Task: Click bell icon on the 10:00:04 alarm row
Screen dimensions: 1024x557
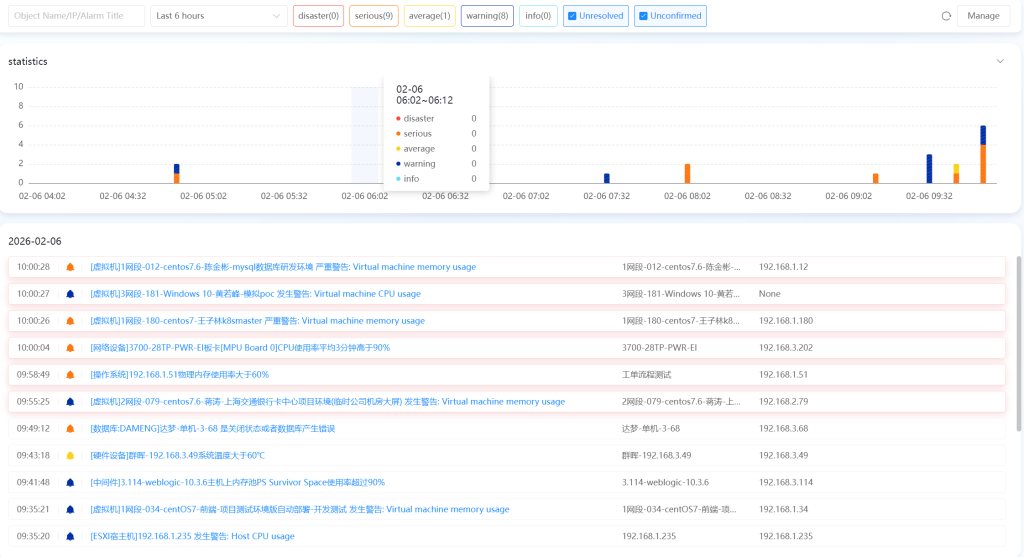Action: click(x=70, y=348)
